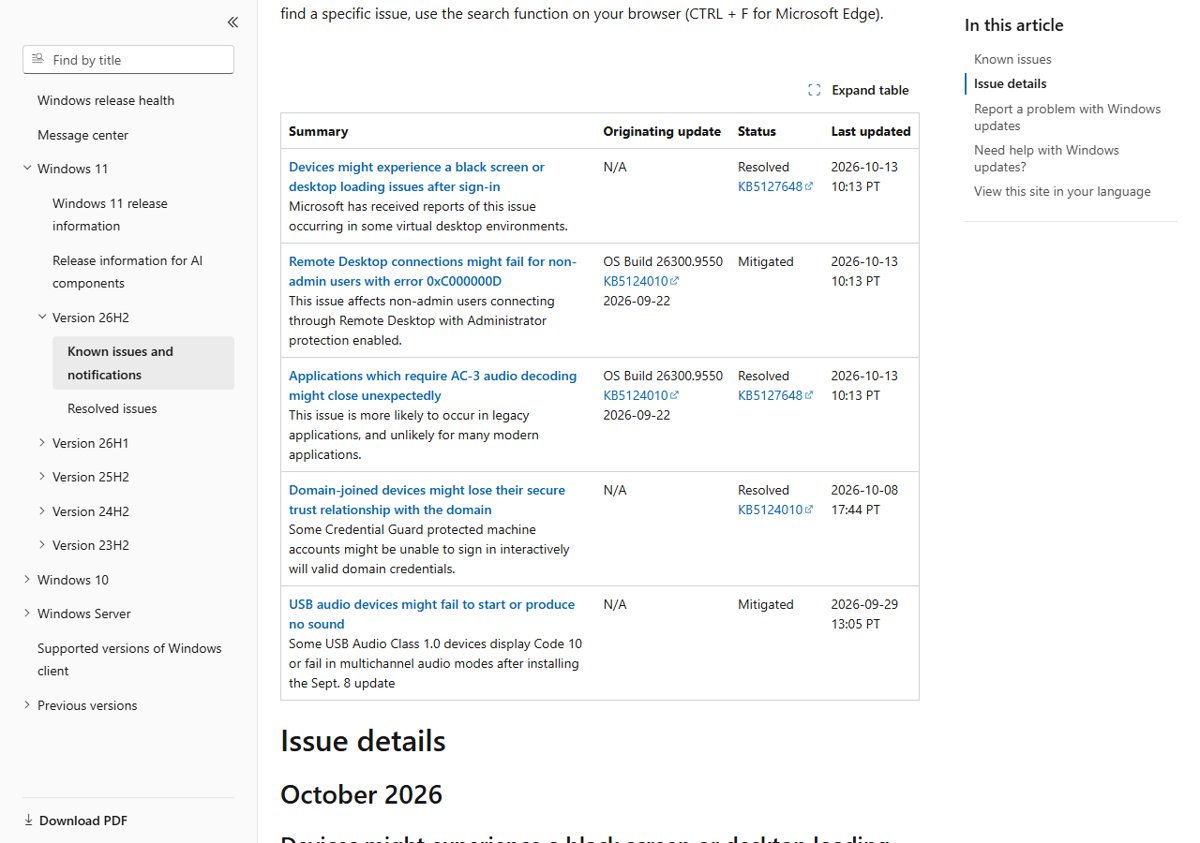The height and width of the screenshot is (843, 1200).
Task: Click the Status column header
Action: tap(757, 131)
